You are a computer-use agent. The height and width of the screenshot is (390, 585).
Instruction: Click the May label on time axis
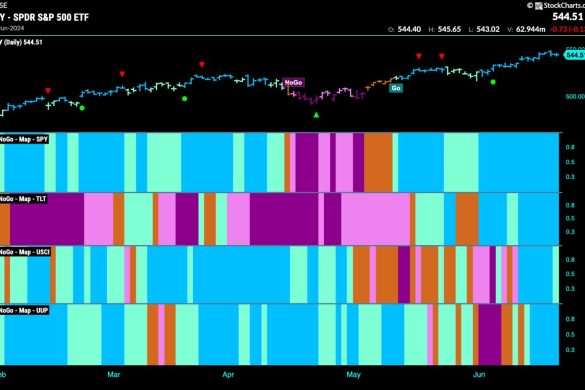coord(353,374)
